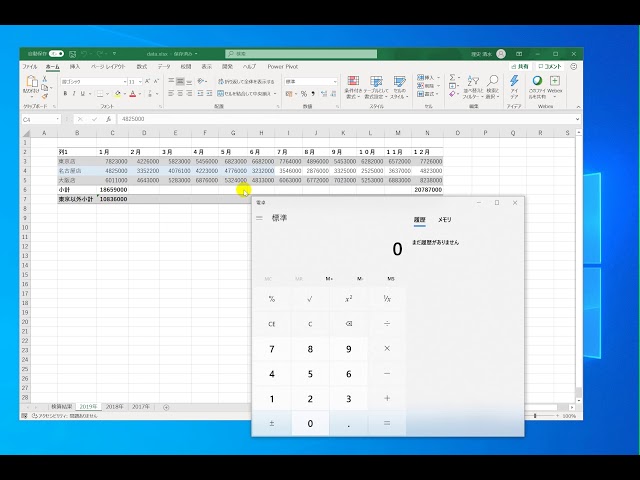
Task: Click the Paste (貼り付け) icon
Action: pyautogui.click(x=32, y=84)
